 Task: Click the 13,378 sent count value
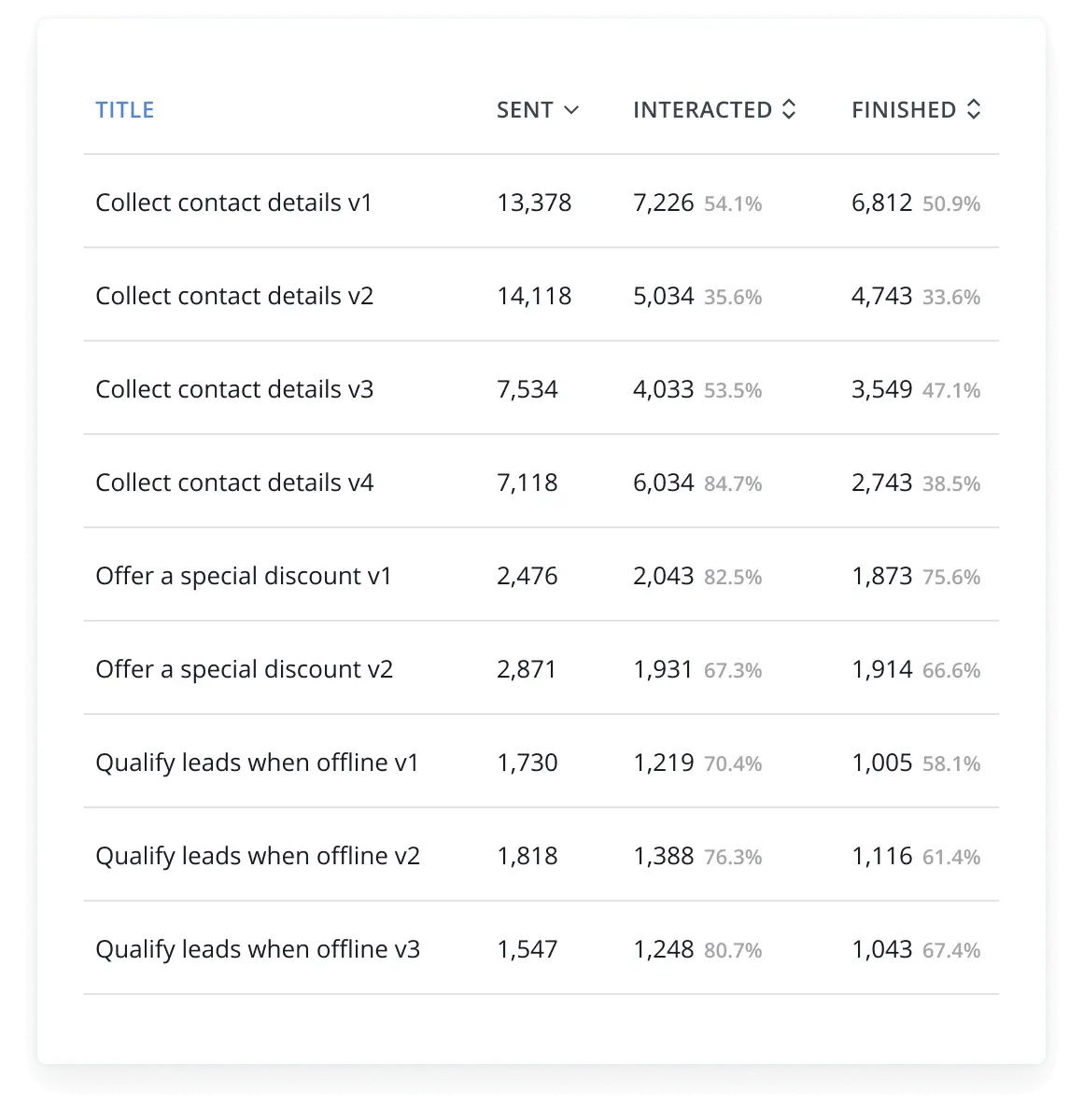pyautogui.click(x=534, y=203)
